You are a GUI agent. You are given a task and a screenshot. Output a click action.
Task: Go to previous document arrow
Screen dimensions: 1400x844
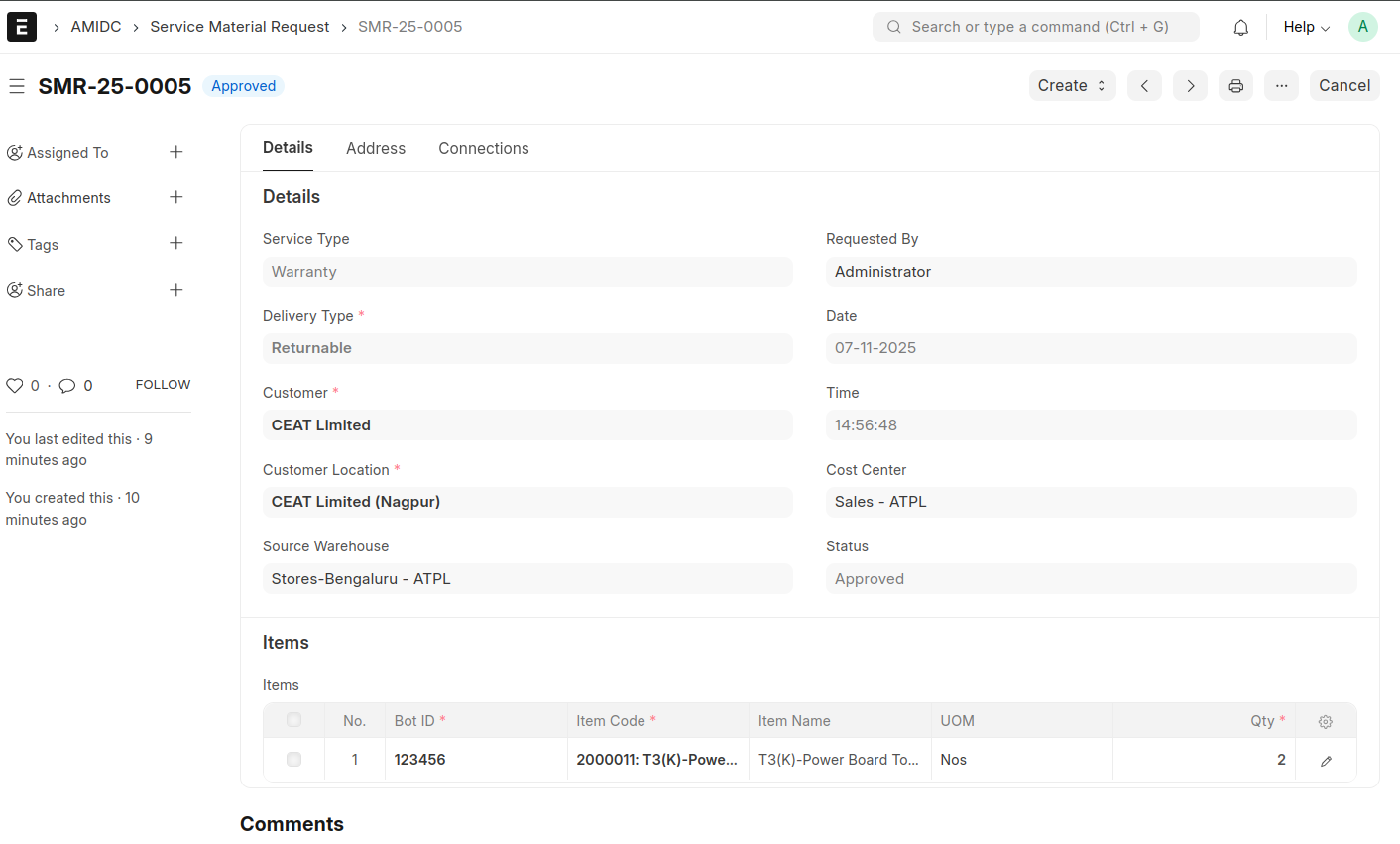1144,86
